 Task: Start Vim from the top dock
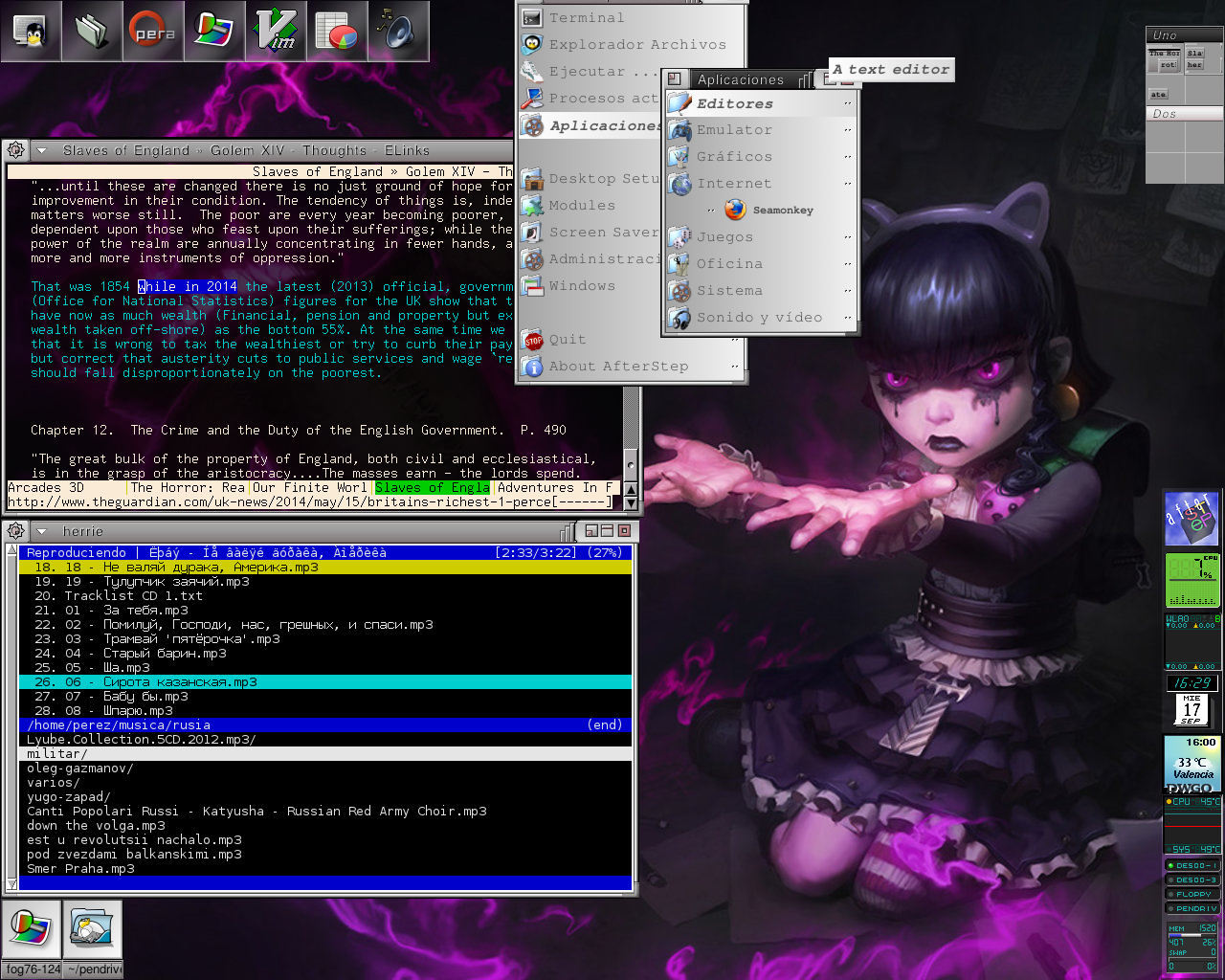pos(276,31)
